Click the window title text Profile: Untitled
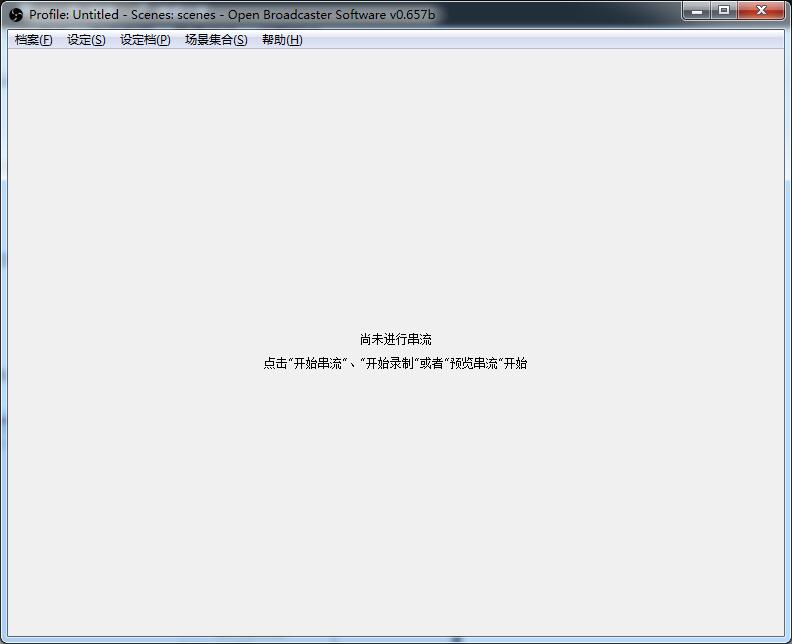This screenshot has width=792, height=644. (74, 15)
